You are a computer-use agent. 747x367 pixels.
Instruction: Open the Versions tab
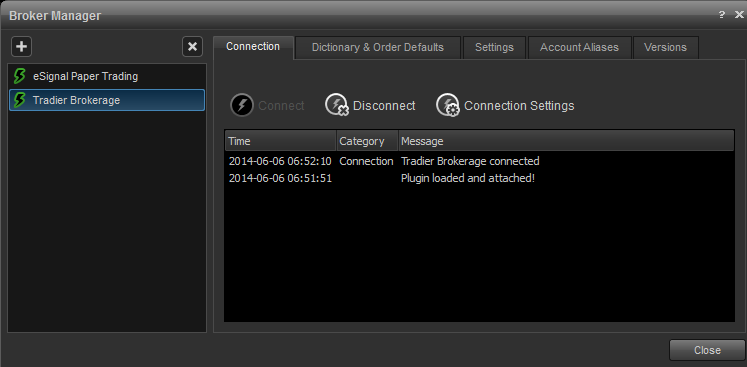point(666,48)
